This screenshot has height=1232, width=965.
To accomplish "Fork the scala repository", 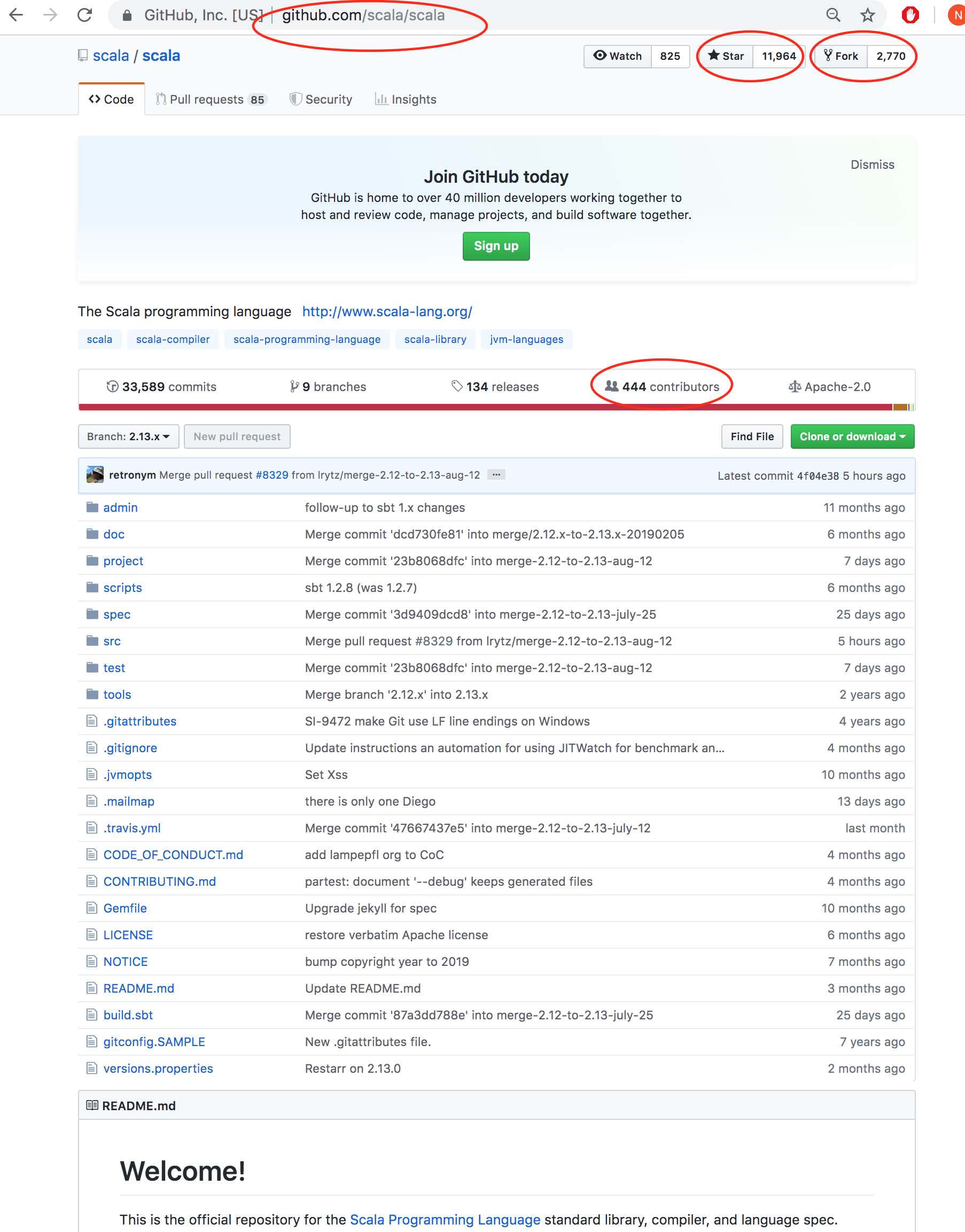I will click(841, 56).
